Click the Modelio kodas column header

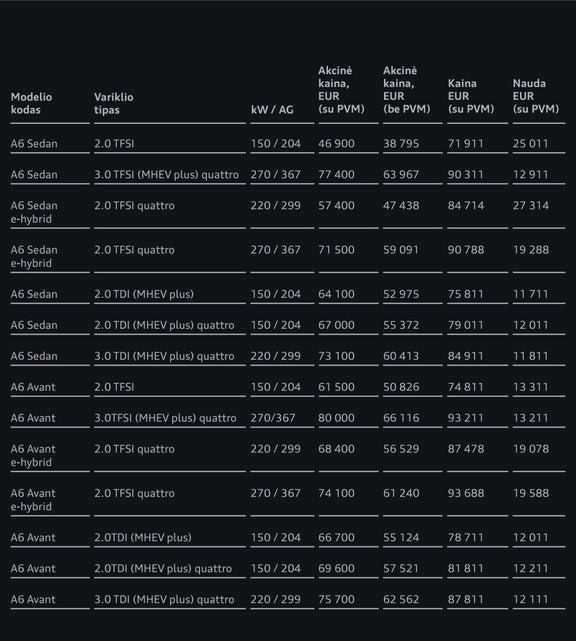[31, 103]
